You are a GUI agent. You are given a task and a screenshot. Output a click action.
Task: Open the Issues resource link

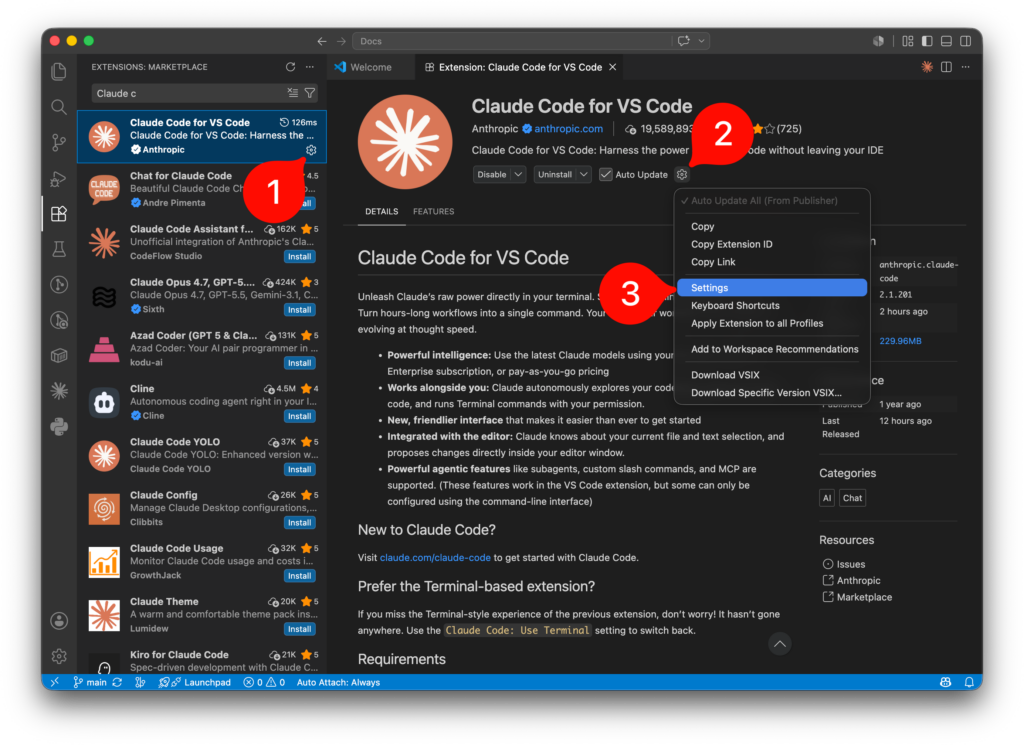(x=850, y=564)
